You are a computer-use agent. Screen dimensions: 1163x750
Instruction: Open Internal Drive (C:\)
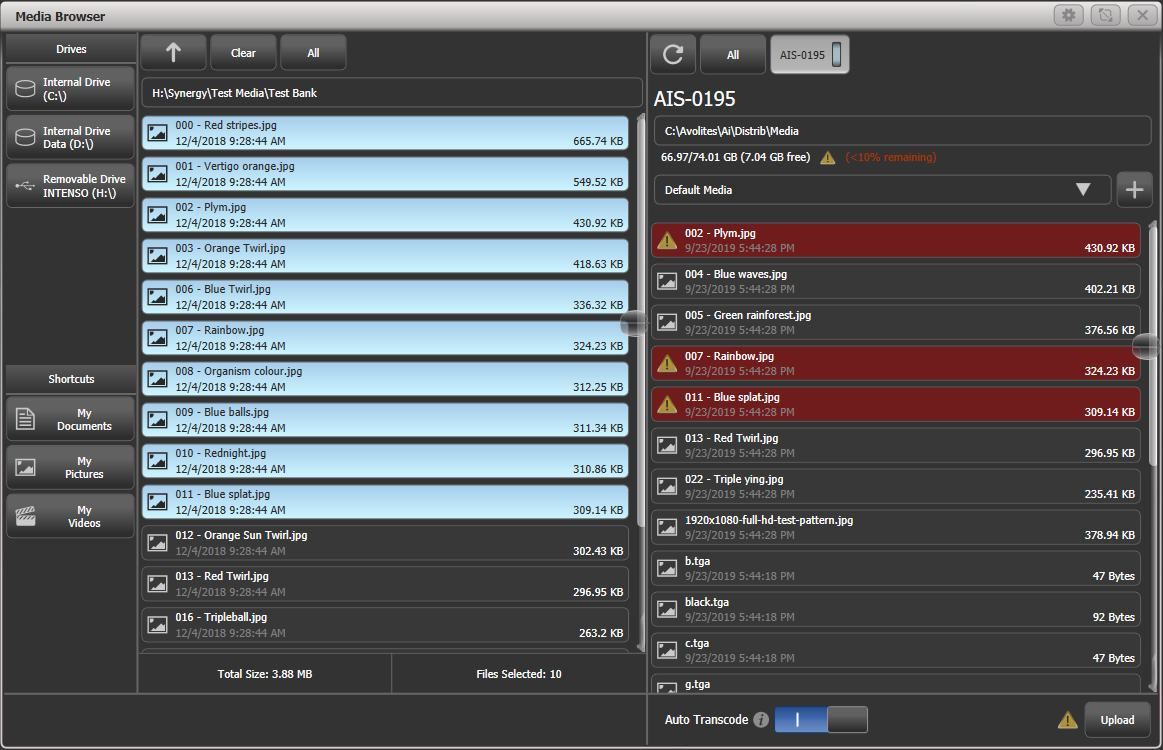coord(70,89)
